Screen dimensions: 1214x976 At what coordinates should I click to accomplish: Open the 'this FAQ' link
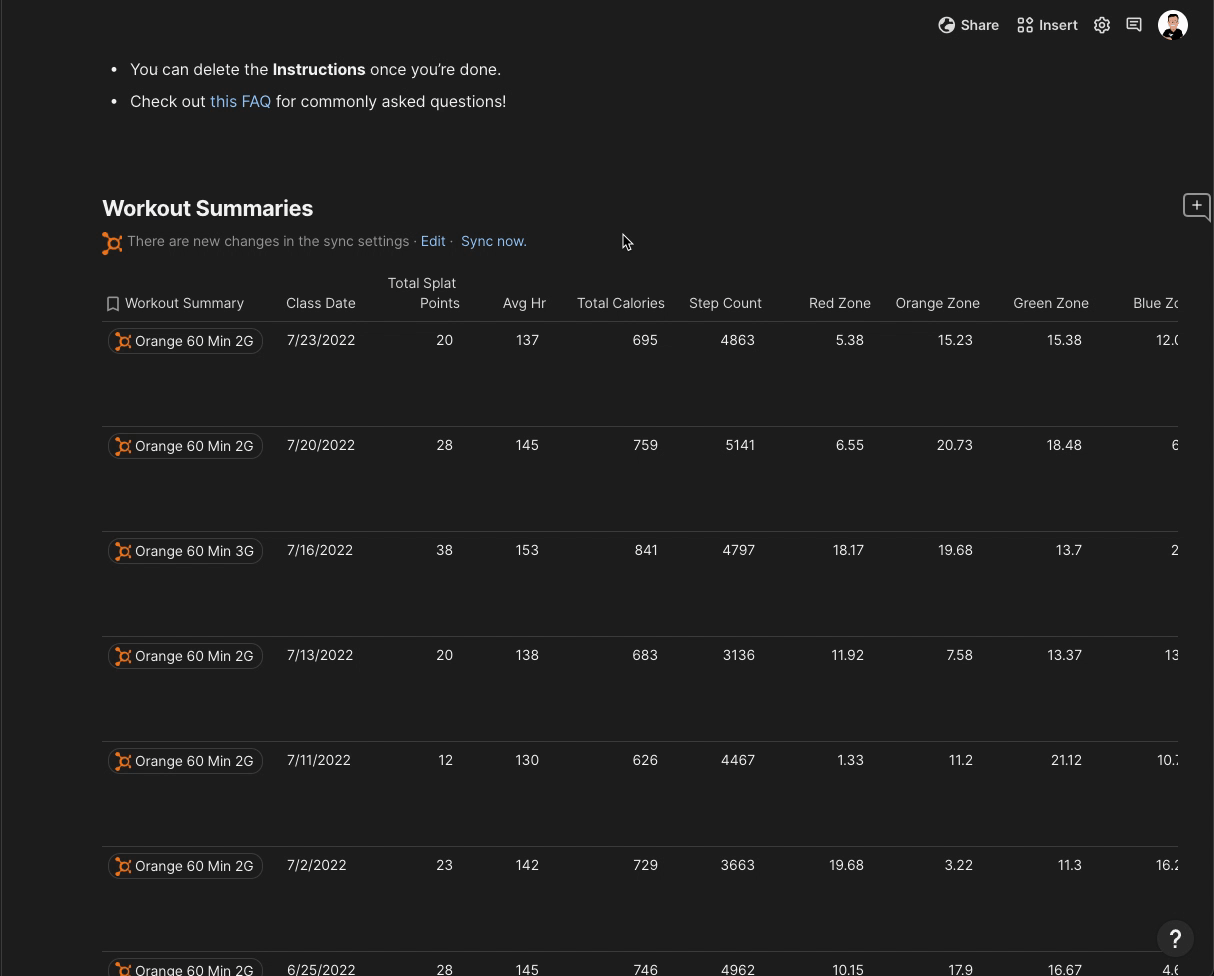coord(240,101)
